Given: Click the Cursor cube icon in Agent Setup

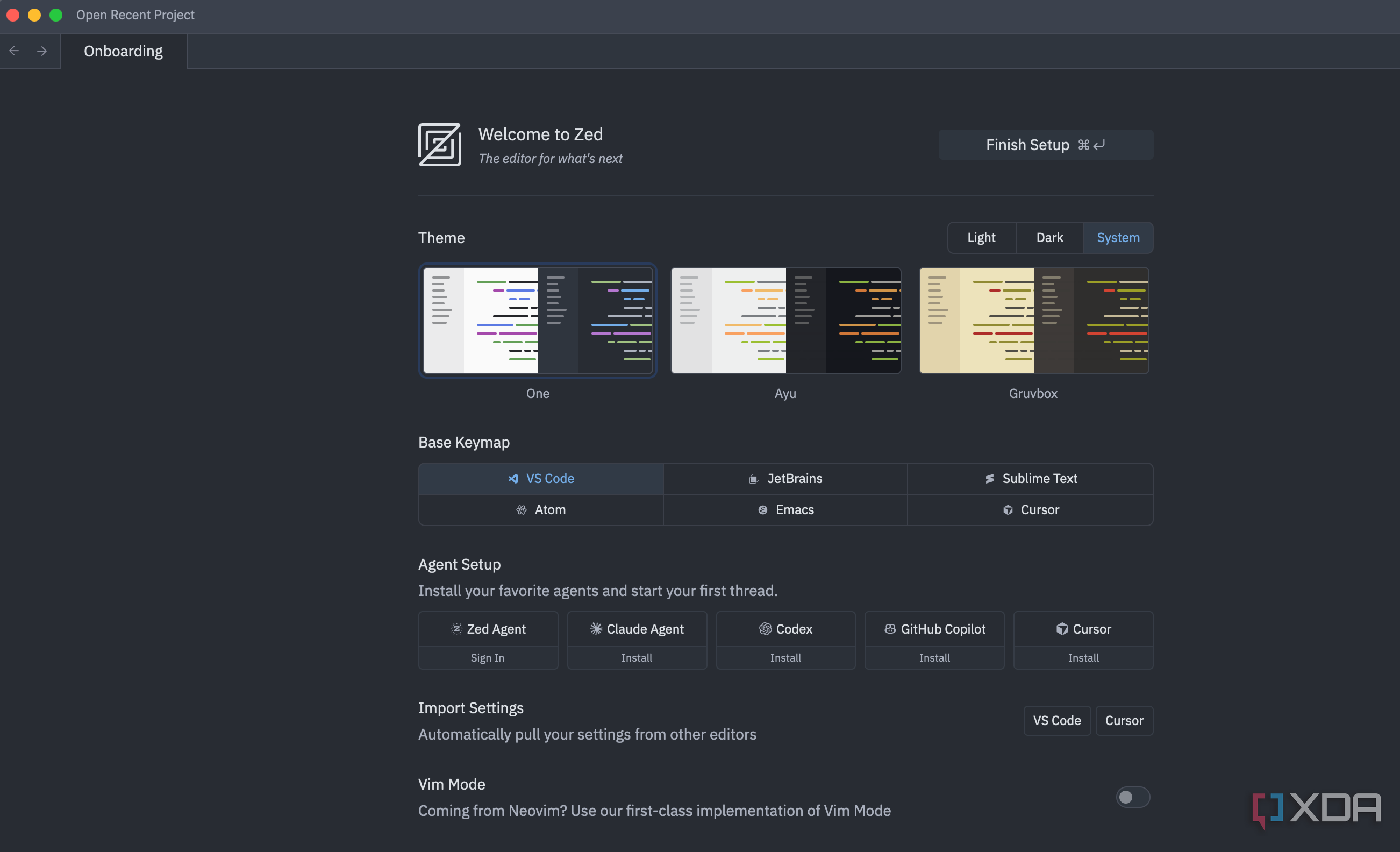Looking at the screenshot, I should point(1061,629).
